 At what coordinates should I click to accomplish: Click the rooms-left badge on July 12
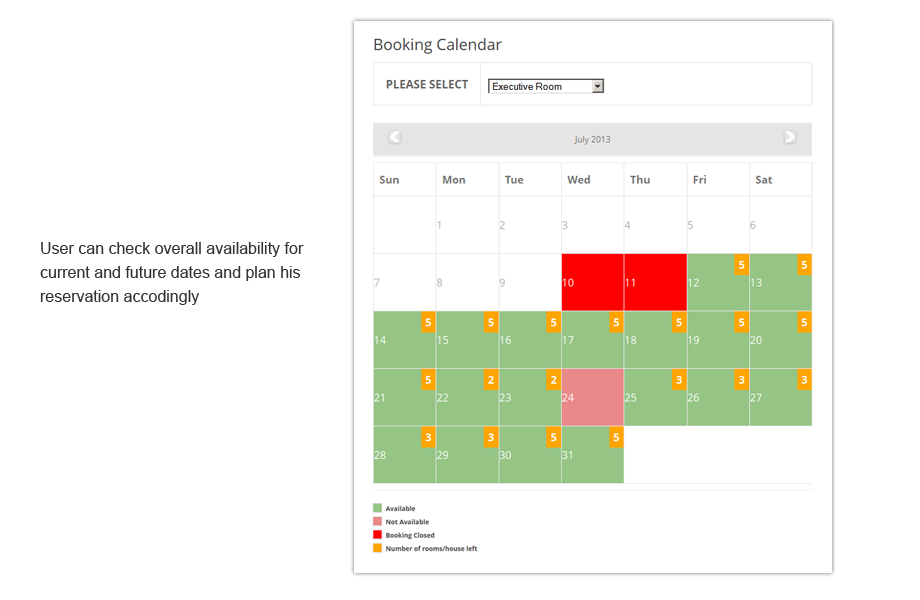pyautogui.click(x=741, y=265)
